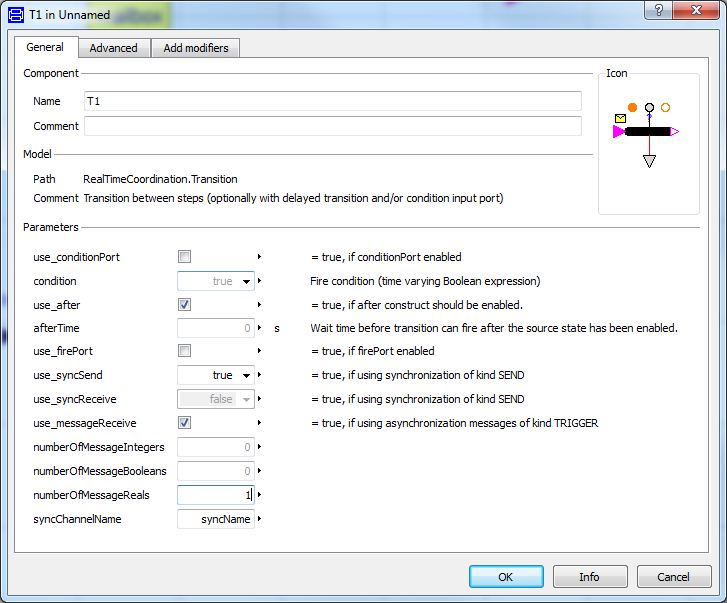Click arrow next to use_messageReceive checkbox
The height and width of the screenshot is (603, 727).
tap(260, 423)
